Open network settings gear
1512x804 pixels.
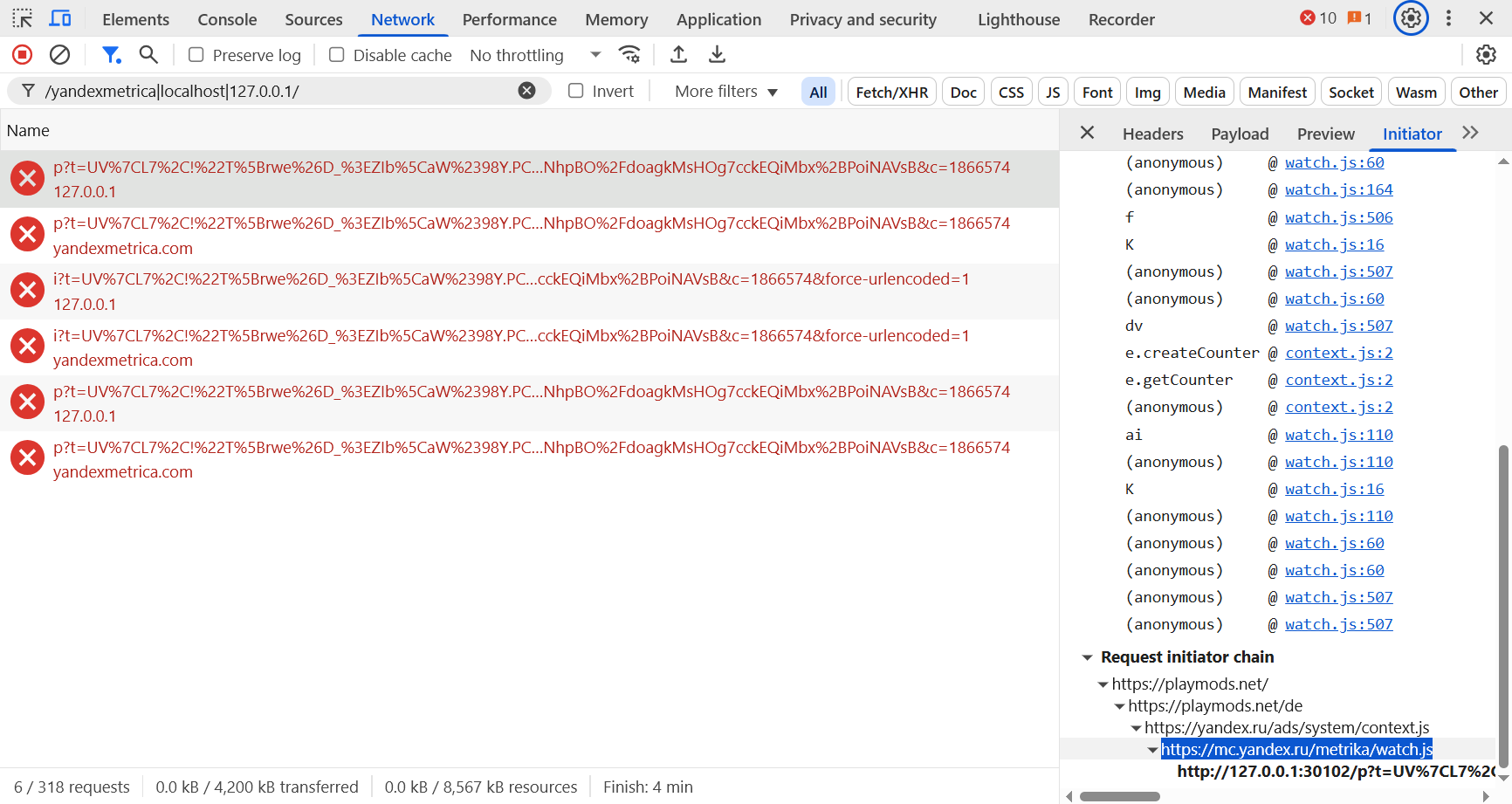click(x=1486, y=54)
